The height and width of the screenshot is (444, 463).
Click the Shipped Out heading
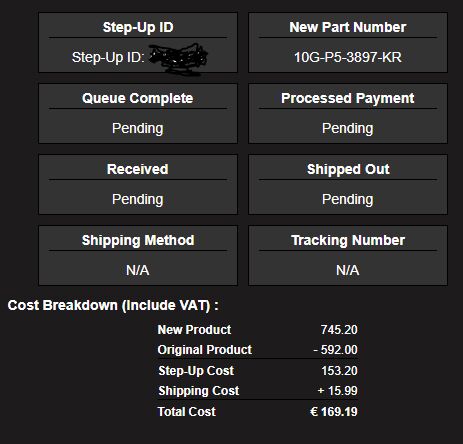348,169
